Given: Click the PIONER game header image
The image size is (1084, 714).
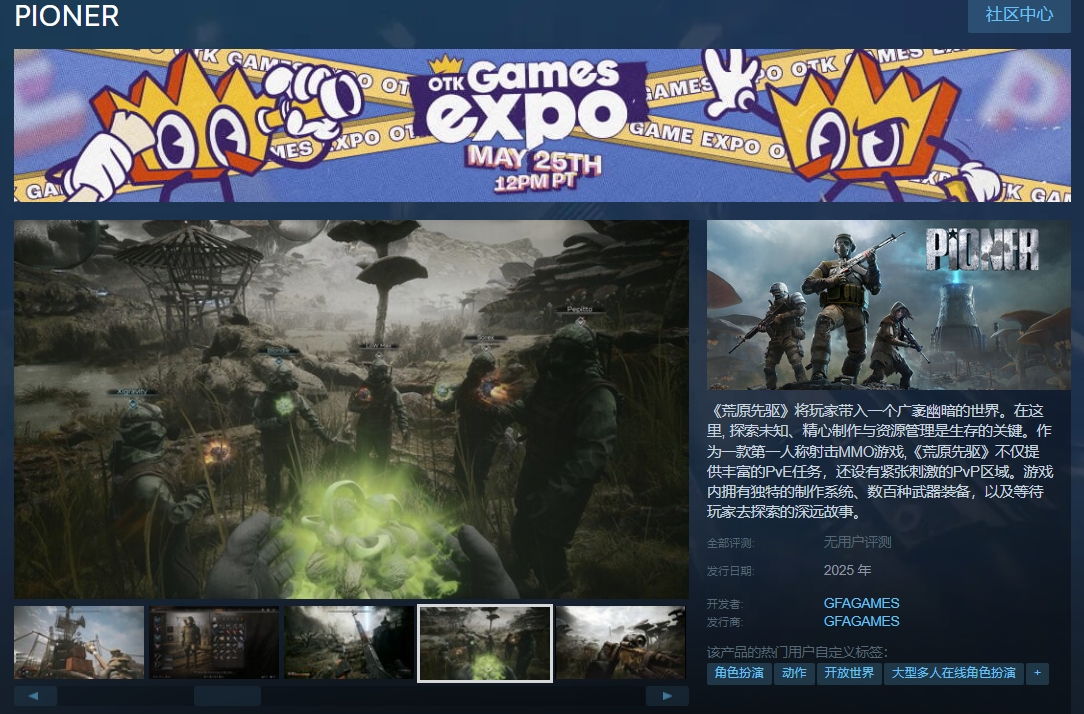Looking at the screenshot, I should click(x=888, y=305).
